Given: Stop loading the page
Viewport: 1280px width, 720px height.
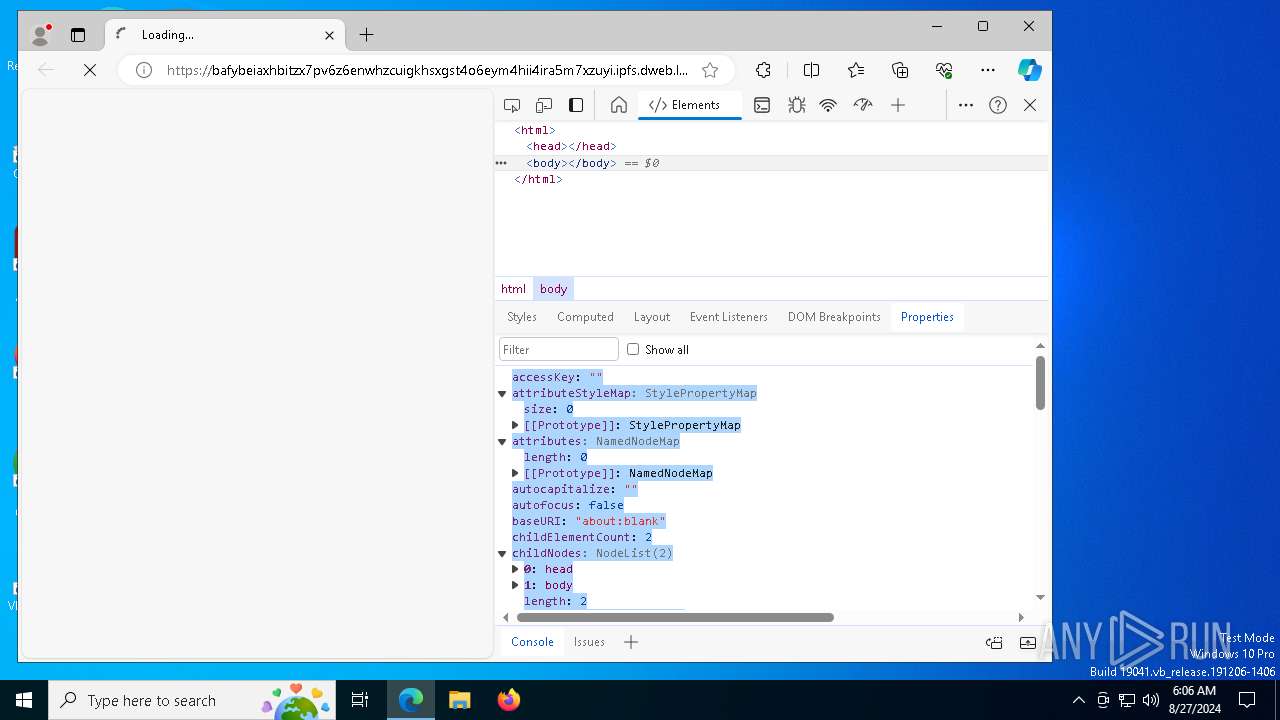Looking at the screenshot, I should 90,70.
